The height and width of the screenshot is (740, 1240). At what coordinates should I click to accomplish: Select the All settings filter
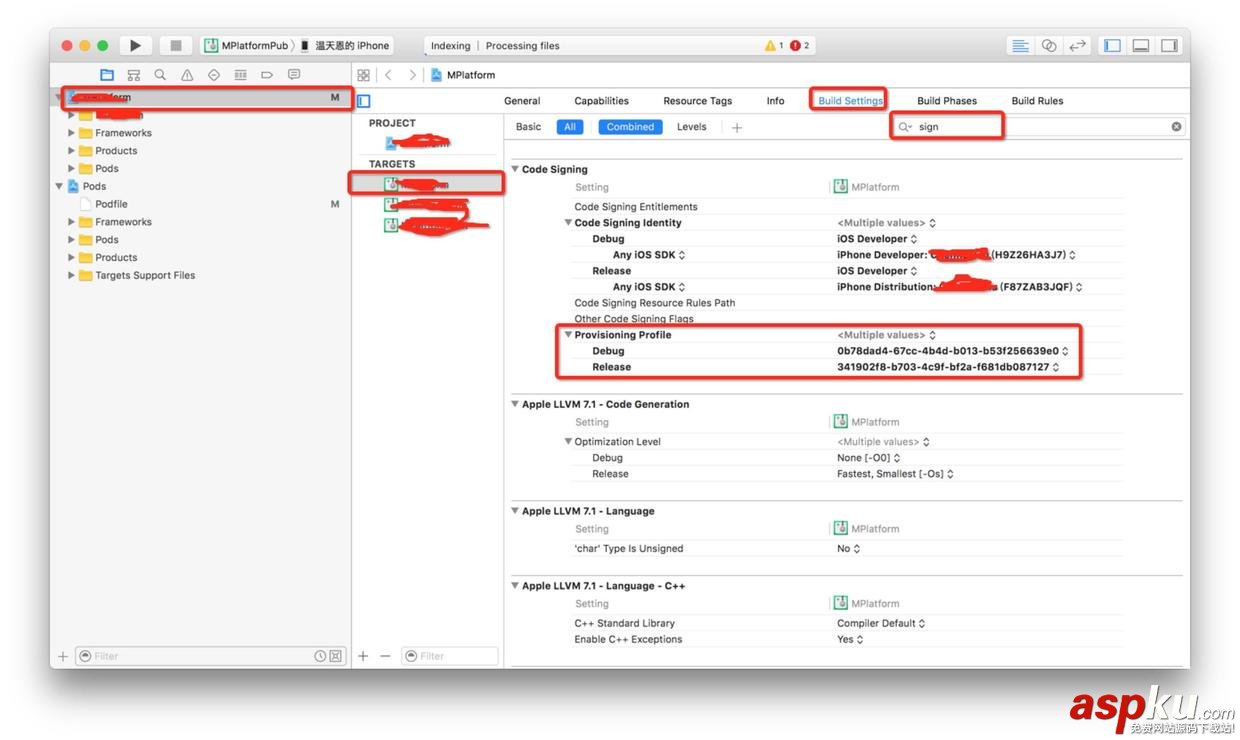pos(570,127)
